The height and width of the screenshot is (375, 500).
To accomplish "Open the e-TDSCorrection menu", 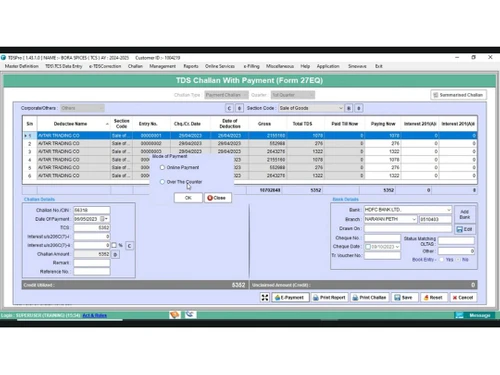I will (105, 66).
